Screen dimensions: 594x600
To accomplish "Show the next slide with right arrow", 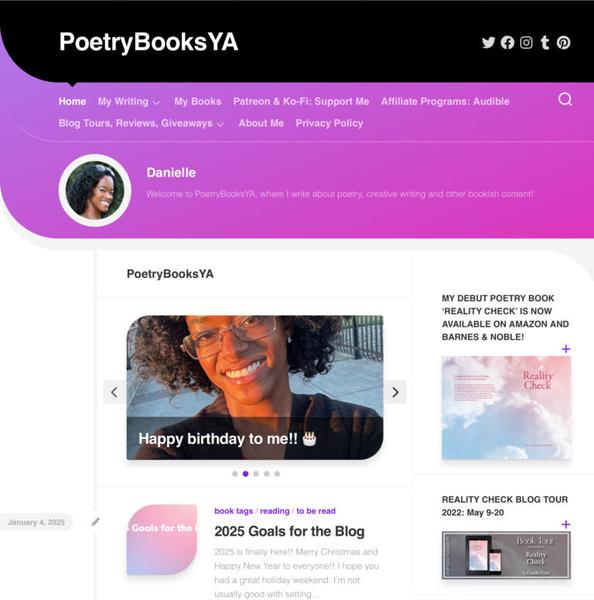I will click(x=395, y=392).
